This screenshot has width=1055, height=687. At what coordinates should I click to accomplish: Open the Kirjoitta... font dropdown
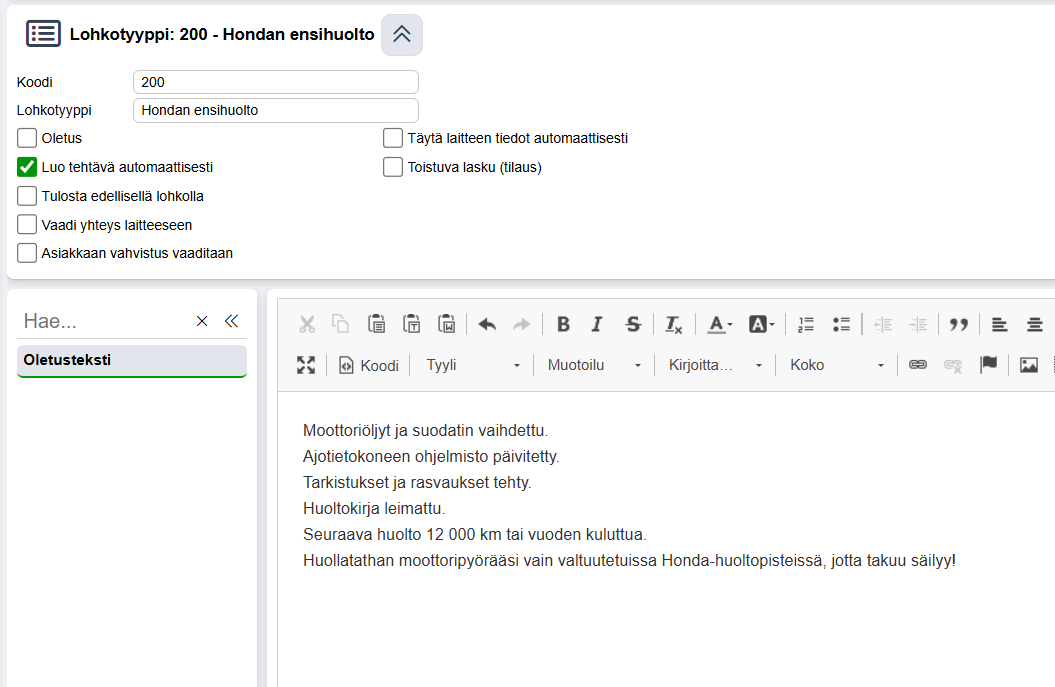pos(715,365)
